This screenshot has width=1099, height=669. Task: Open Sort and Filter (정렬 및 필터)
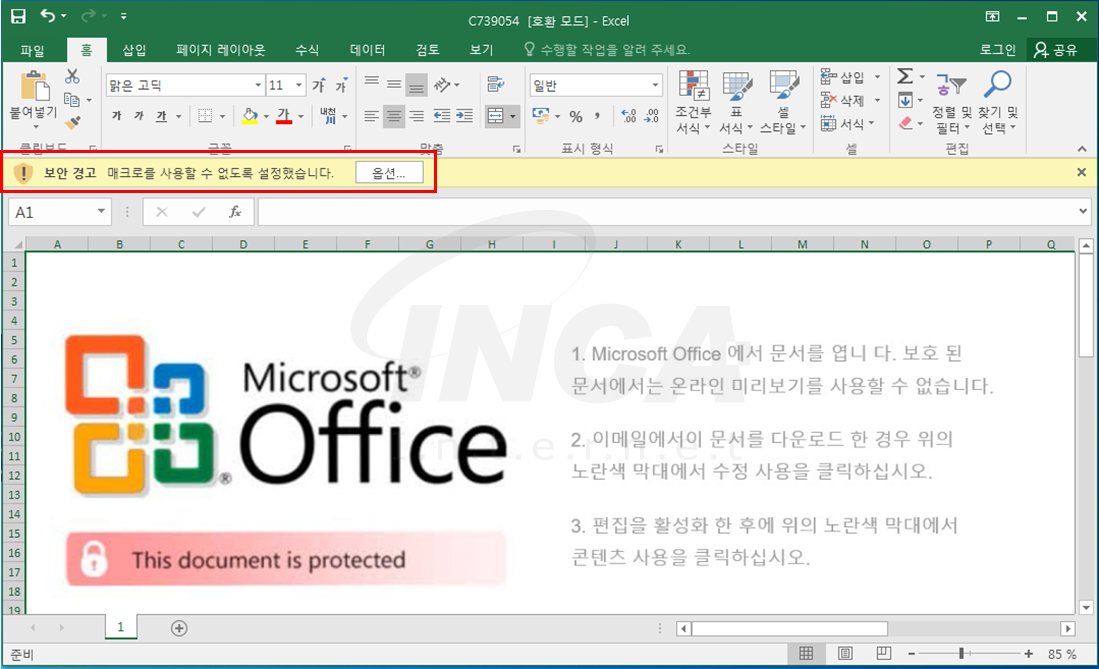951,102
